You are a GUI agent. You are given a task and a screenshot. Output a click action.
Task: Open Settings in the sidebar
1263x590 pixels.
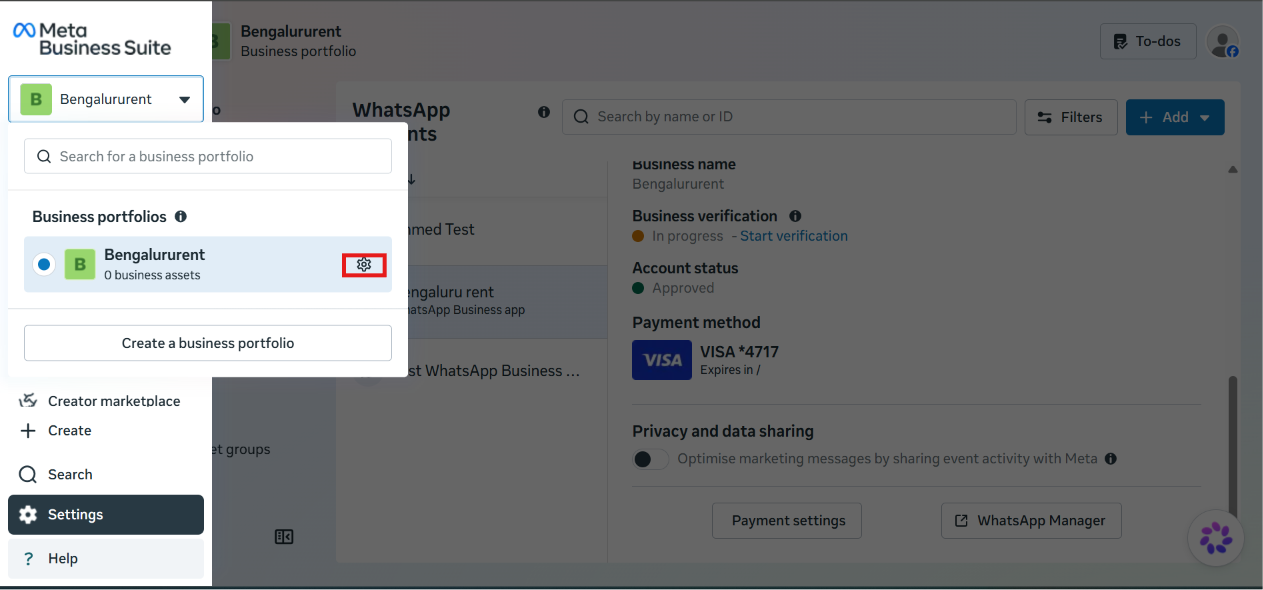click(106, 515)
